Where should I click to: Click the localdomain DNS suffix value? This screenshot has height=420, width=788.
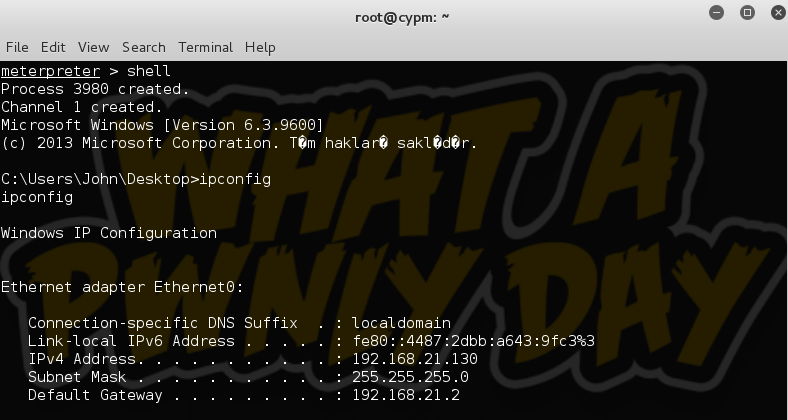[x=401, y=323]
